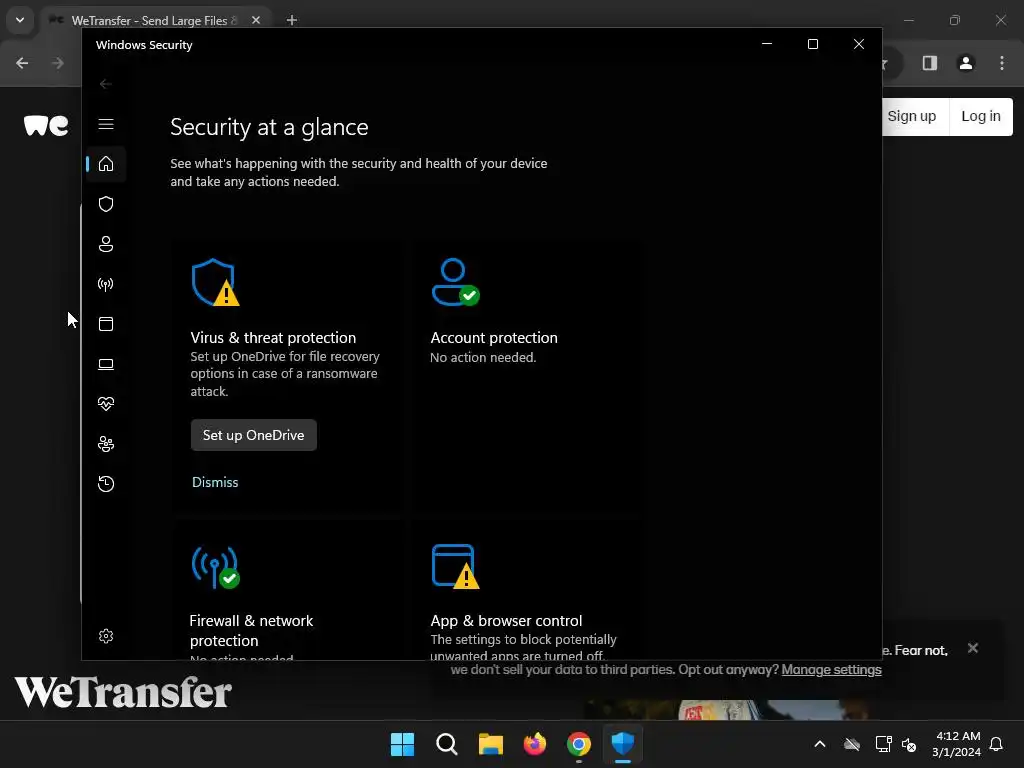This screenshot has height=768, width=1024.
Task: Click the back arrow in Windows Security
Action: (106, 84)
